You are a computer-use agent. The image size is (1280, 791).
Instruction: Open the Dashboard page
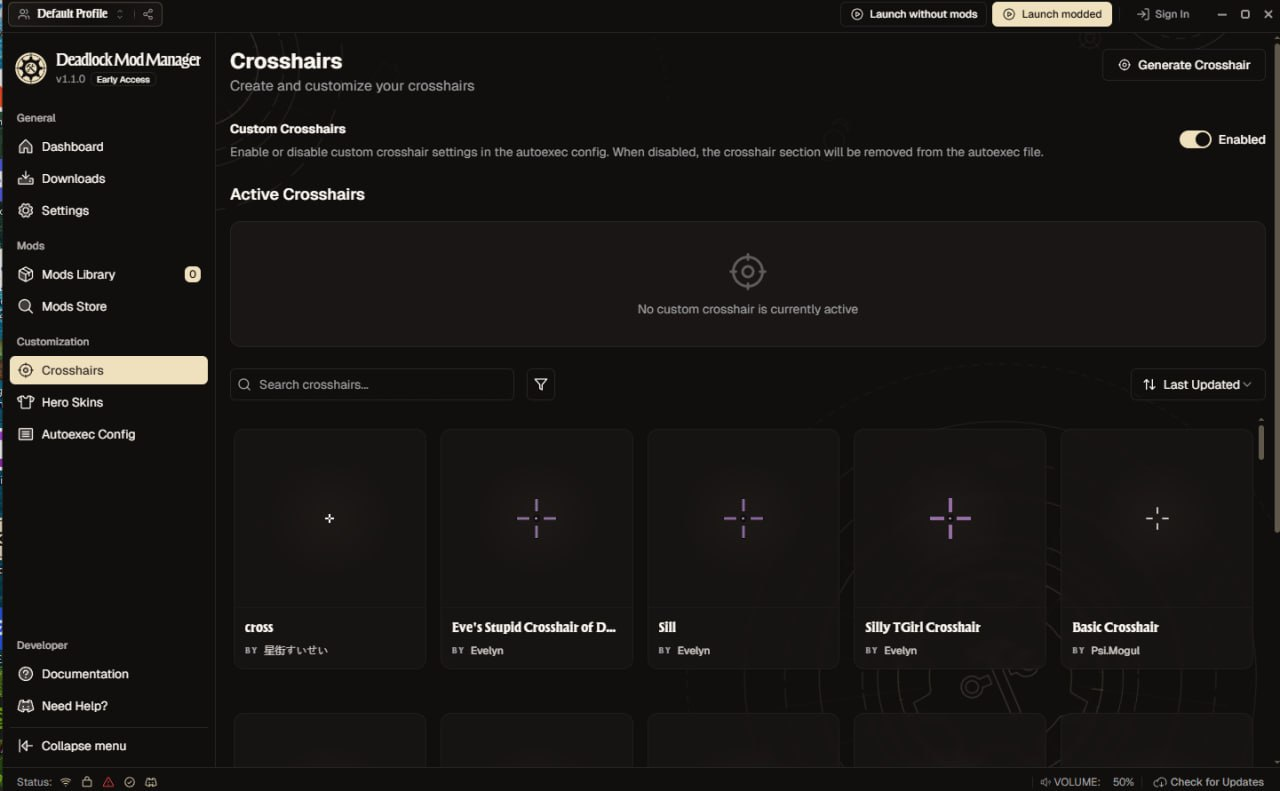point(109,147)
